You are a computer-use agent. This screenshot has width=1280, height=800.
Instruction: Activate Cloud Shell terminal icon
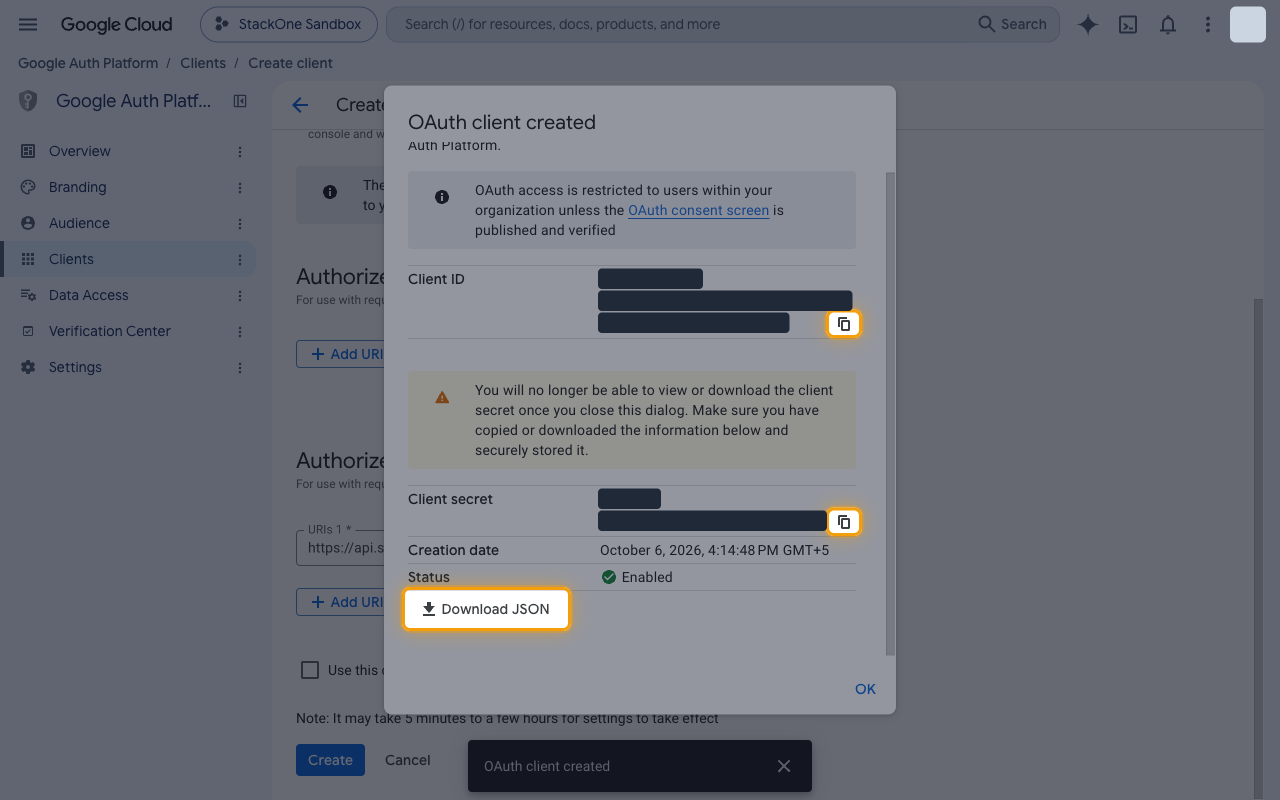(x=1128, y=25)
